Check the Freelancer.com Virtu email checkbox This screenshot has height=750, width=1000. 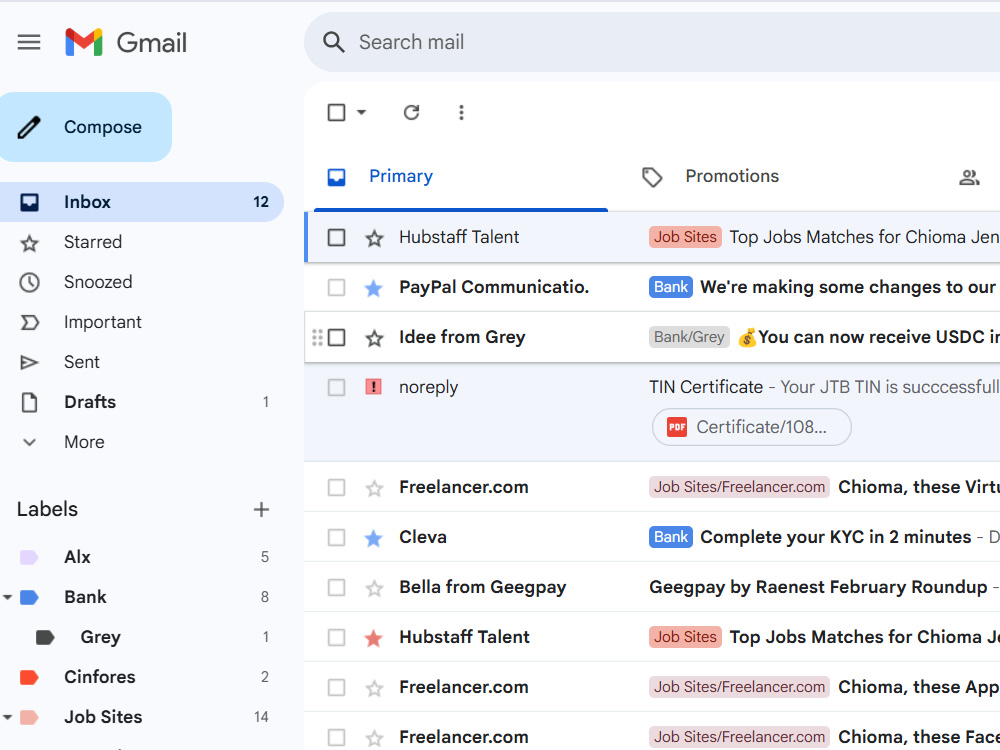coord(336,488)
